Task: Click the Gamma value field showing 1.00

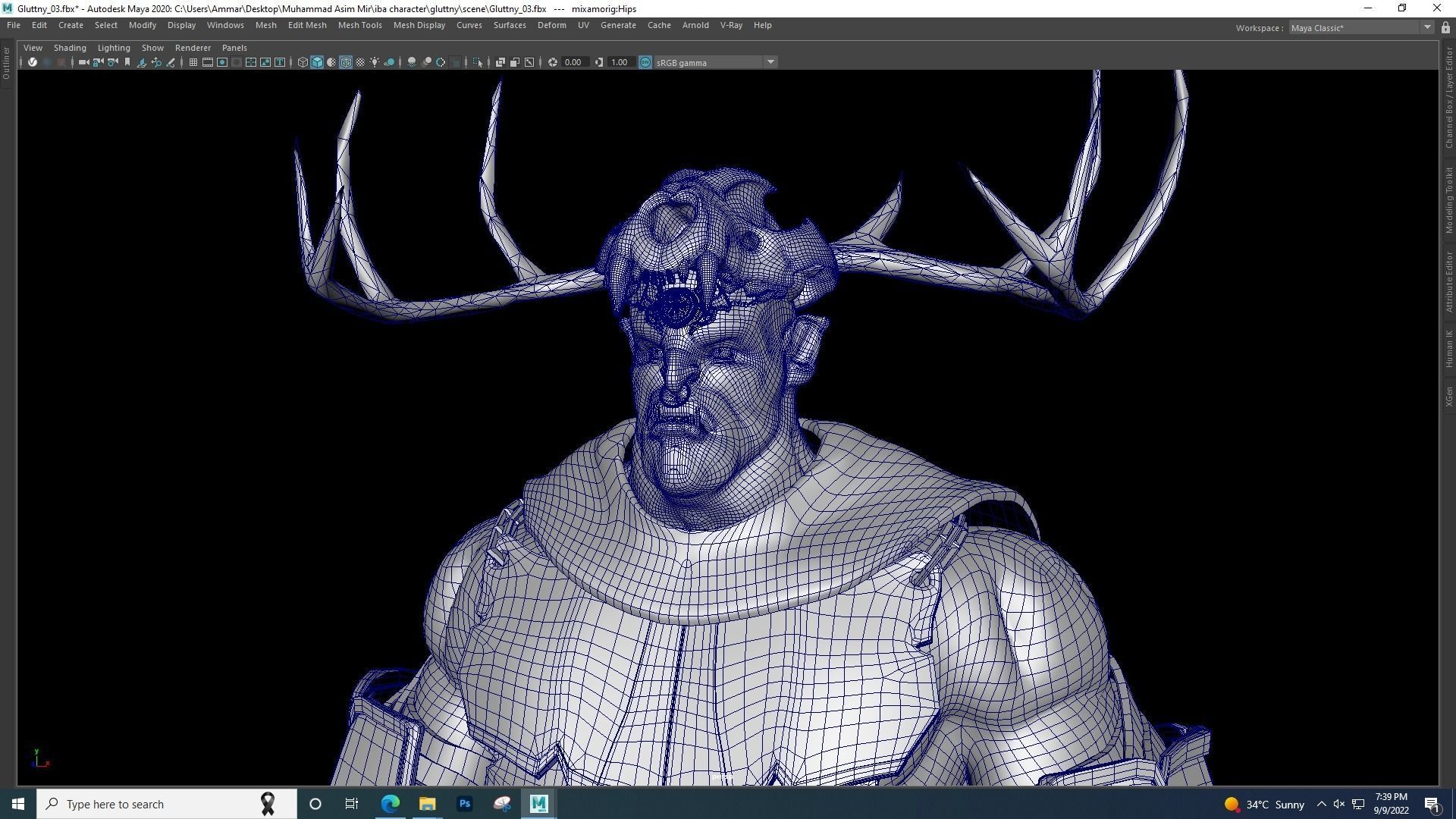Action: click(620, 62)
